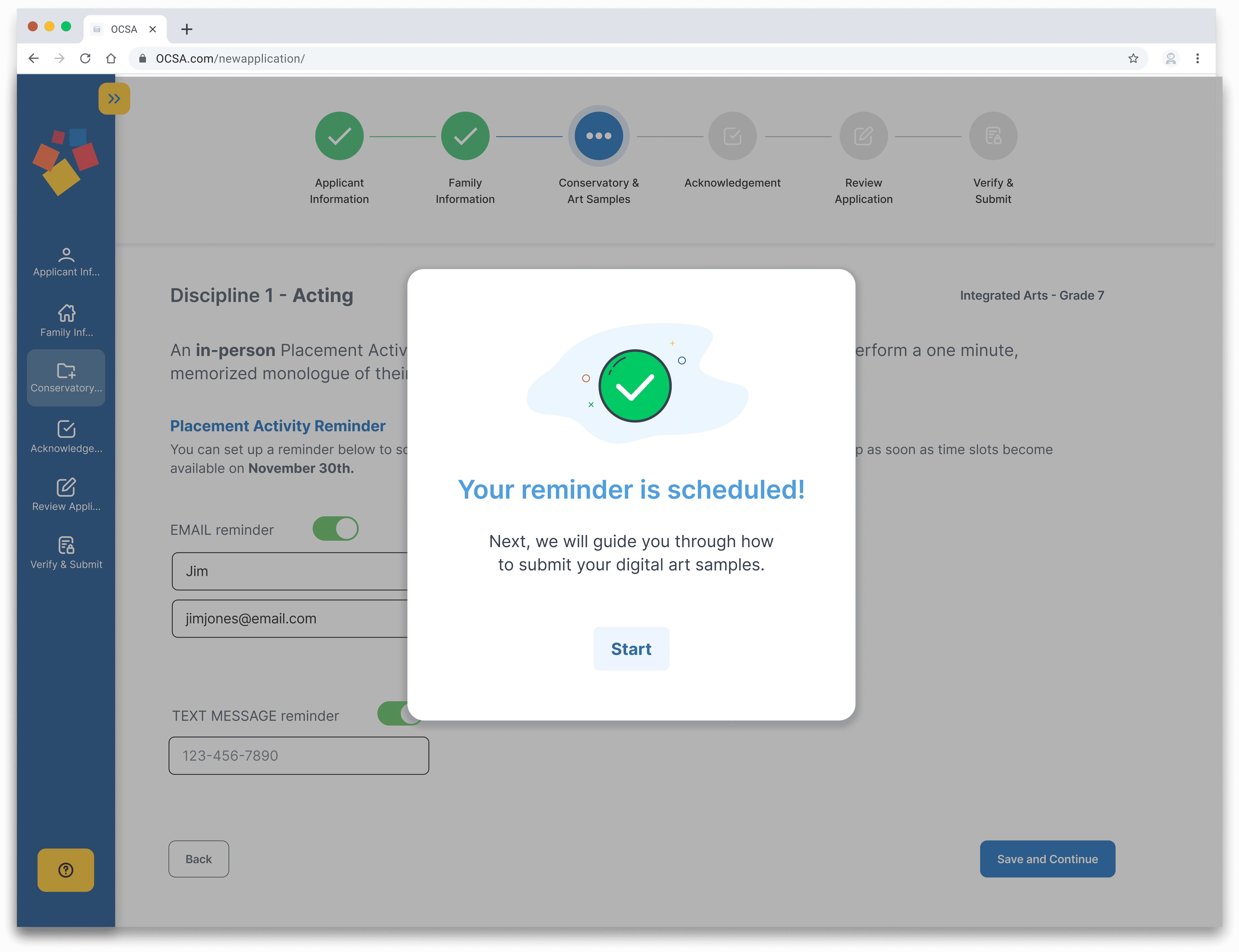Click the browser home icon
Viewport: 1239px width, 952px height.
click(111, 58)
